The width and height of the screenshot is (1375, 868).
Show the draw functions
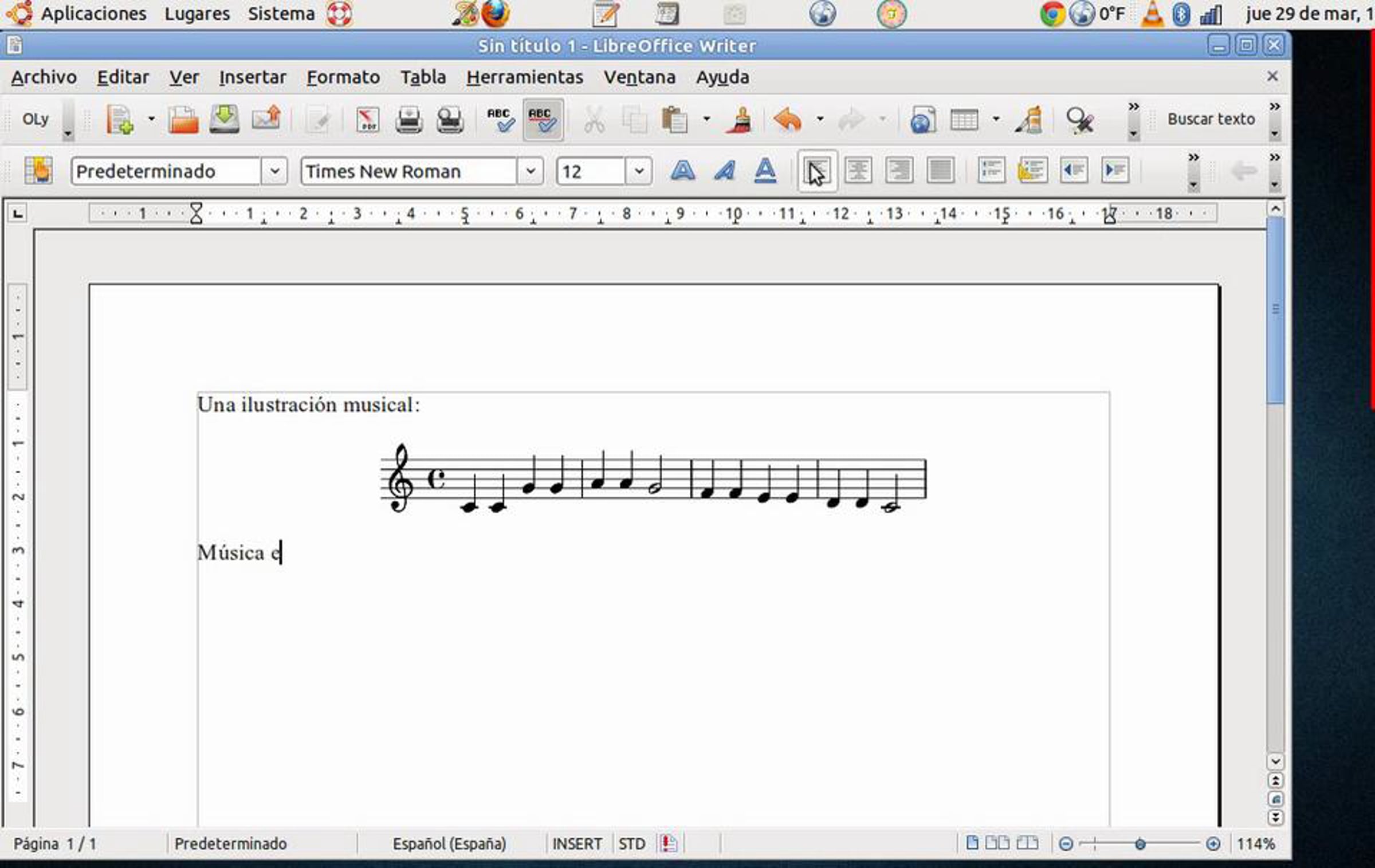click(x=1030, y=120)
